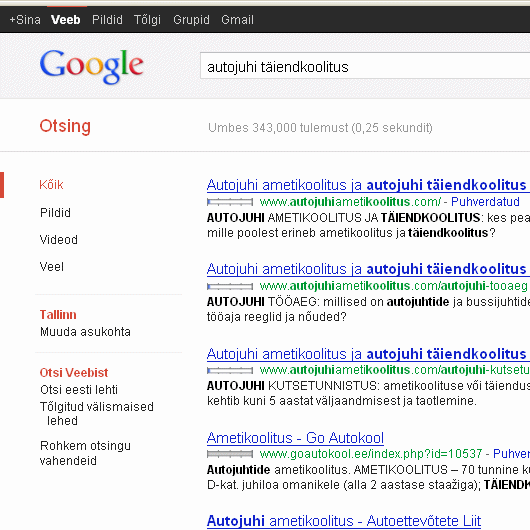
Task: Switch to Pildid in the top black bar
Action: pyautogui.click(x=107, y=20)
